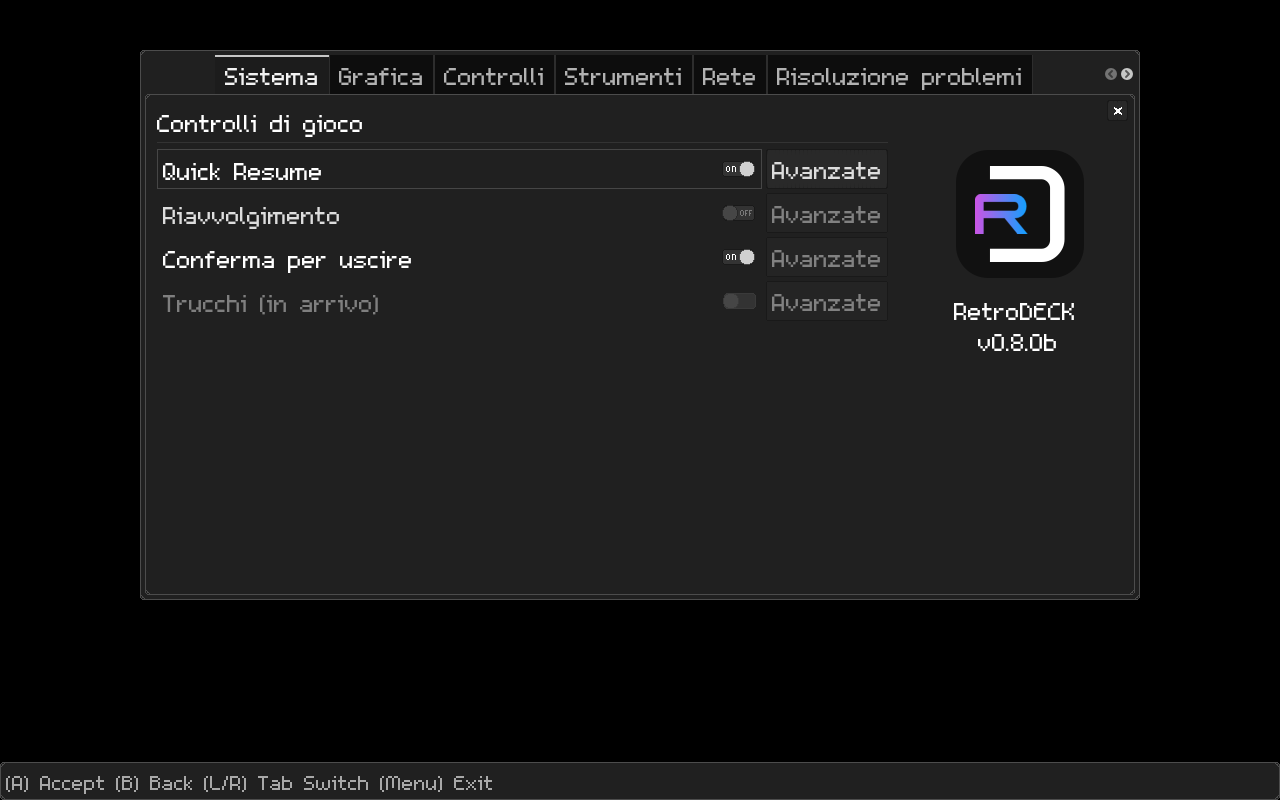Go to the Rete tab
This screenshot has width=1280, height=800.
click(x=728, y=77)
